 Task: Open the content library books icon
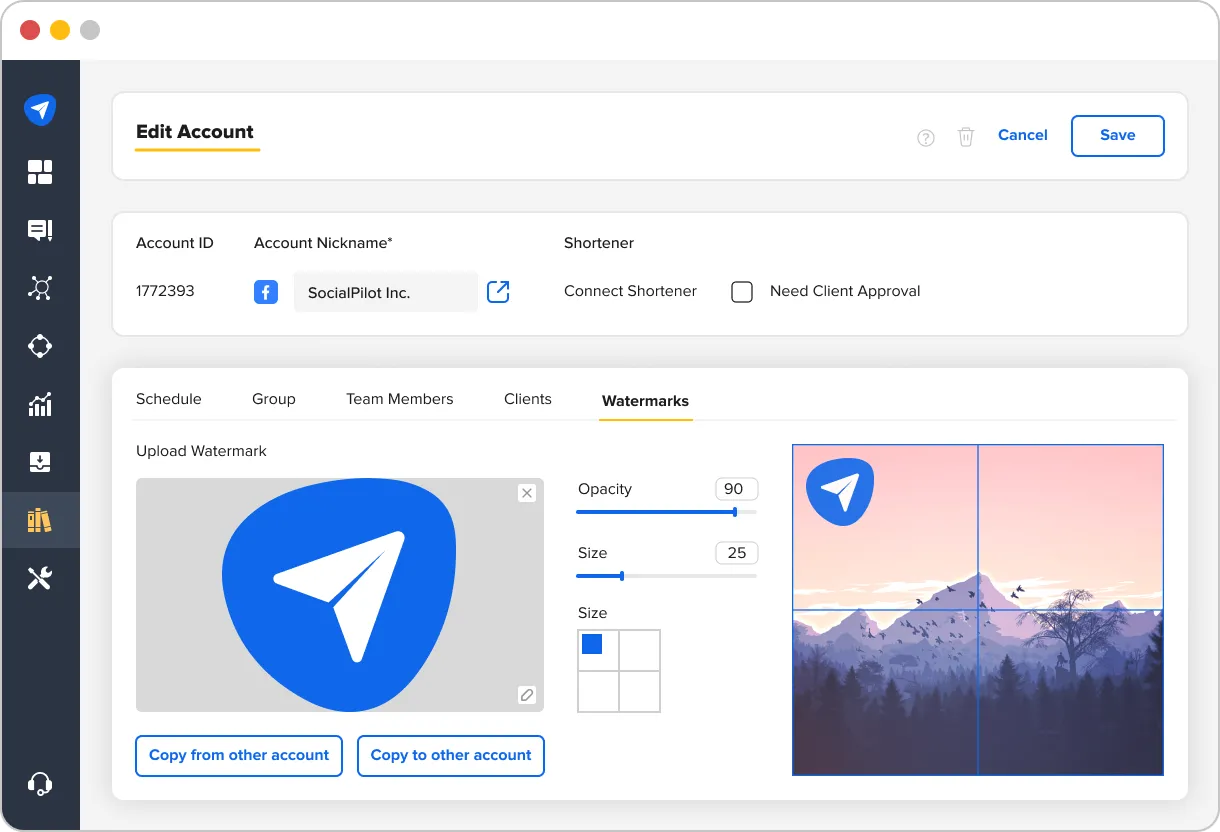click(x=40, y=520)
